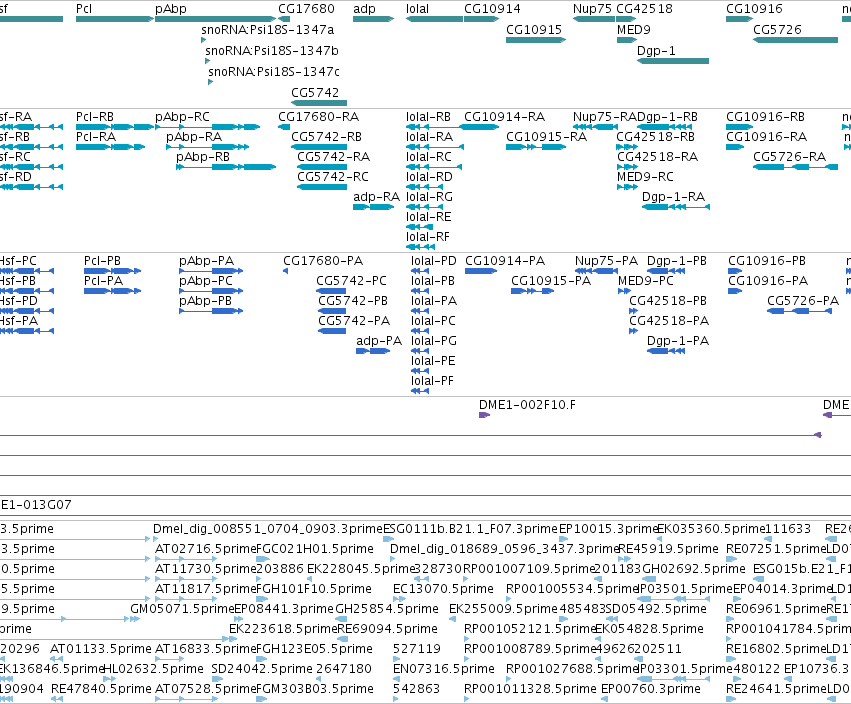Open the adp-RA transcript
This screenshot has width=851, height=704.
point(373,207)
